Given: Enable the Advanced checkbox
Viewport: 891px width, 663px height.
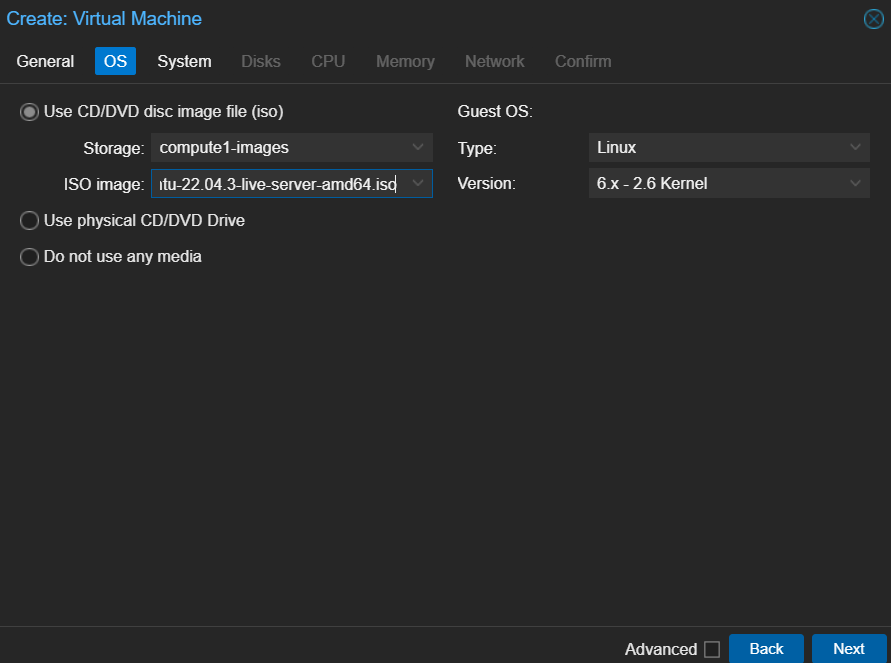Looking at the screenshot, I should [x=712, y=650].
